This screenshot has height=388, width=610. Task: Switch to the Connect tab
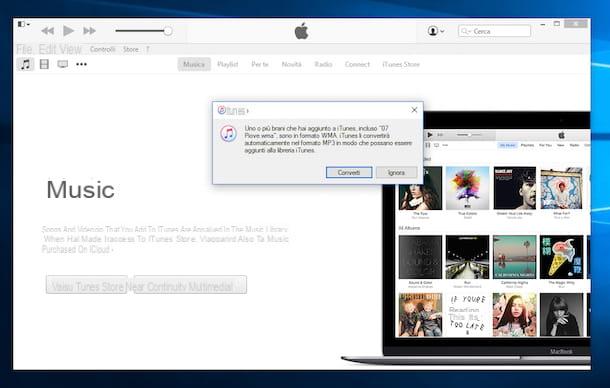point(357,64)
